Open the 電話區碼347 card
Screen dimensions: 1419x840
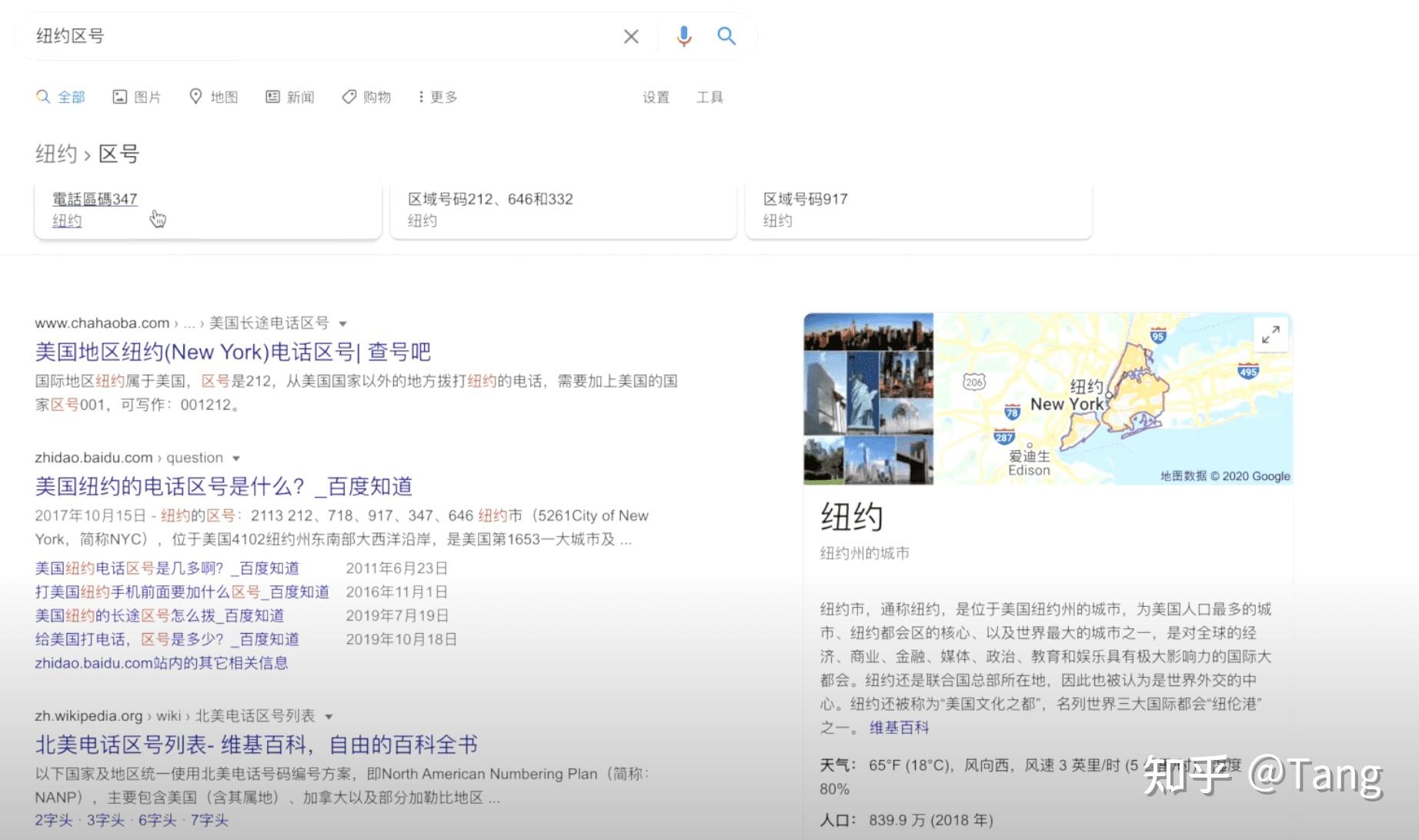(208, 210)
